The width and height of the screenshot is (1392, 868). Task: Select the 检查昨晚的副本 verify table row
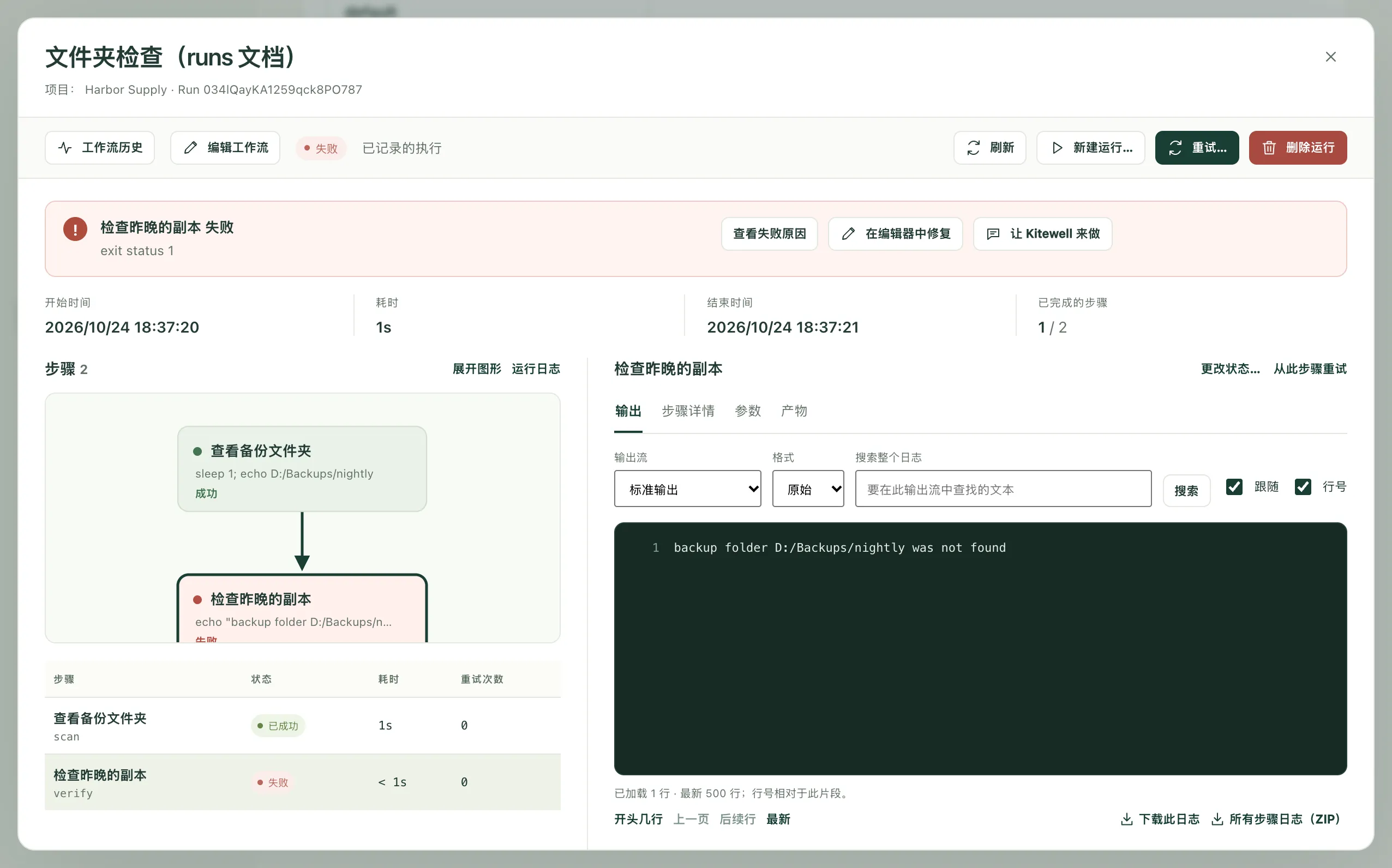pos(303,782)
